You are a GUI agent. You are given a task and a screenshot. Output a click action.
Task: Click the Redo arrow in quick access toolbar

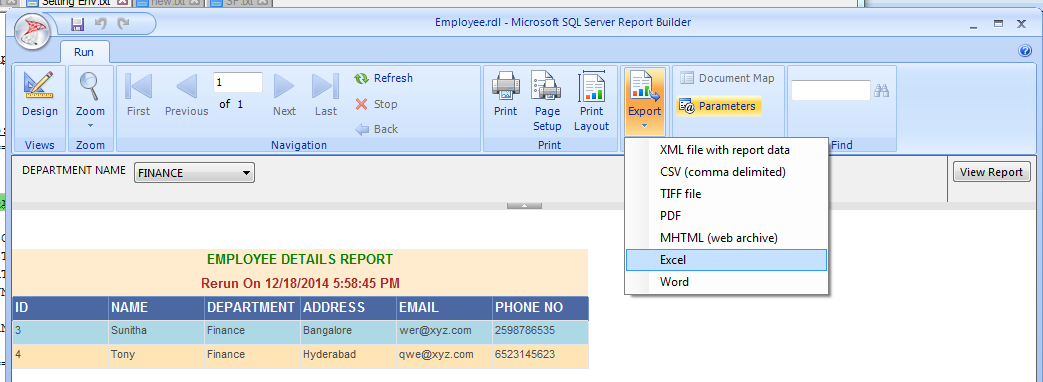coord(123,24)
